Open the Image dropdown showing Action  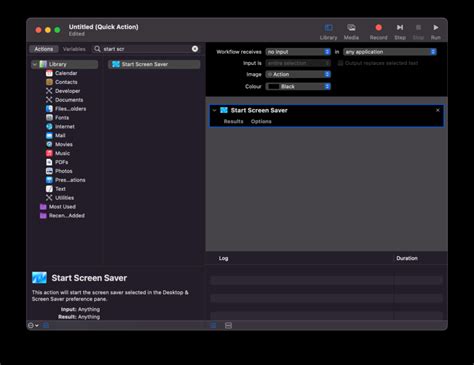click(298, 74)
